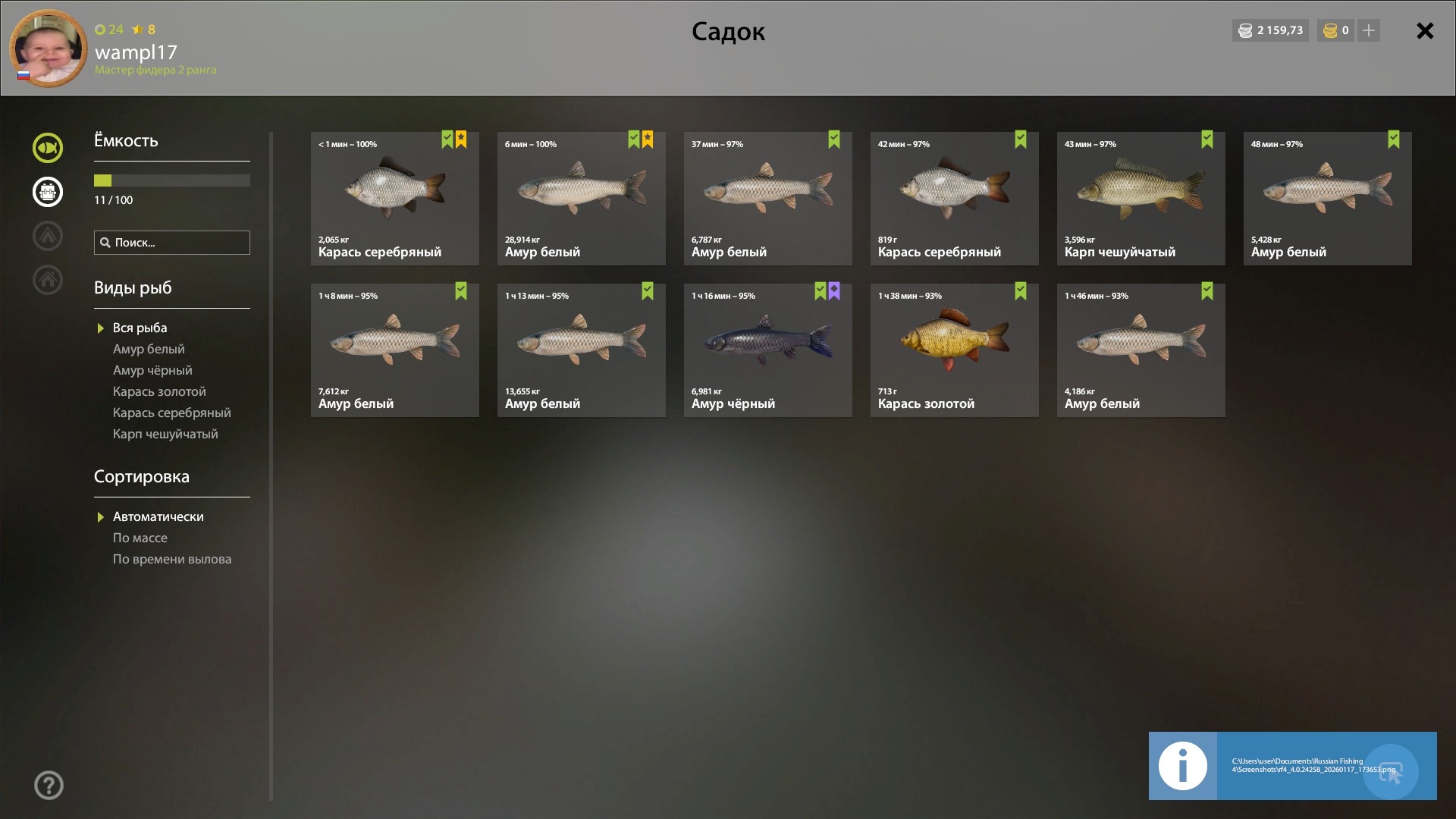Filter fish by Амур чёрный
1456x819 pixels.
click(152, 370)
